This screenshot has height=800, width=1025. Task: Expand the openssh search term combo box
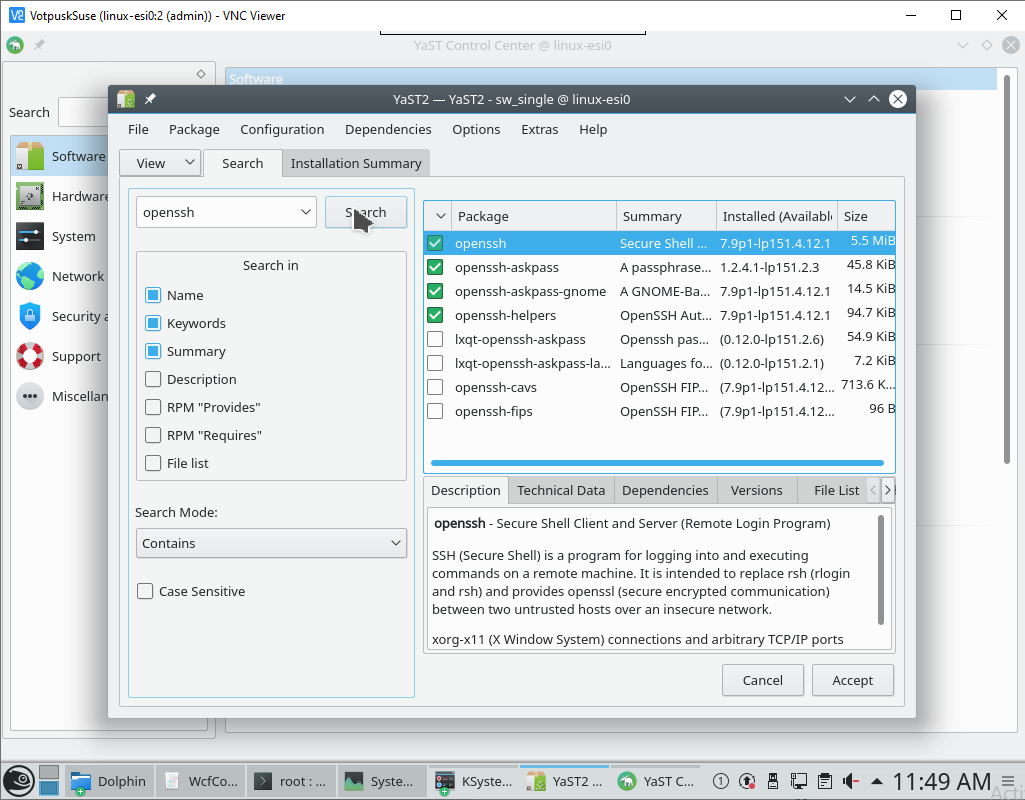click(305, 212)
